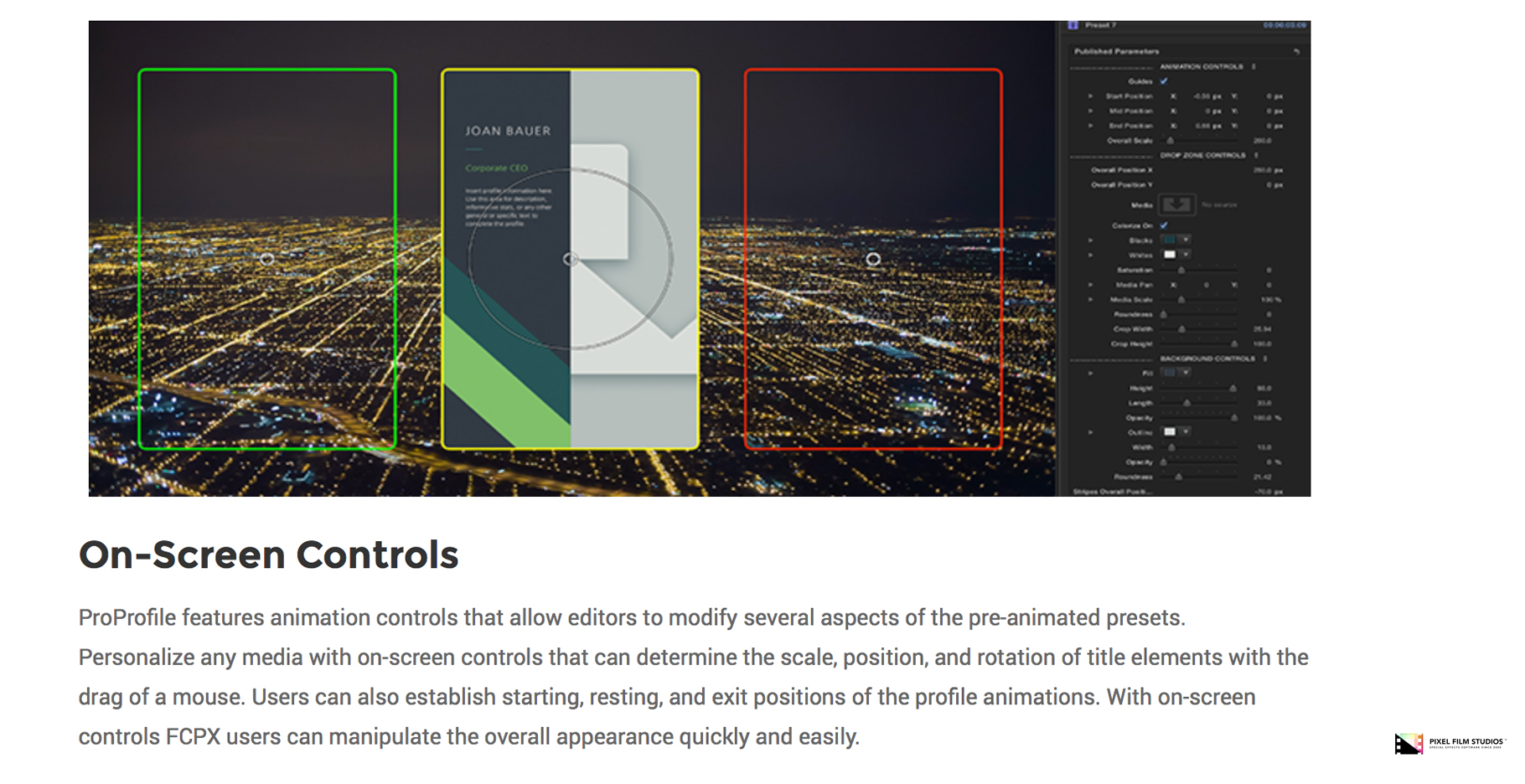Select the center handle of the green guide
The height and width of the screenshot is (784, 1525).
pyautogui.click(x=267, y=260)
